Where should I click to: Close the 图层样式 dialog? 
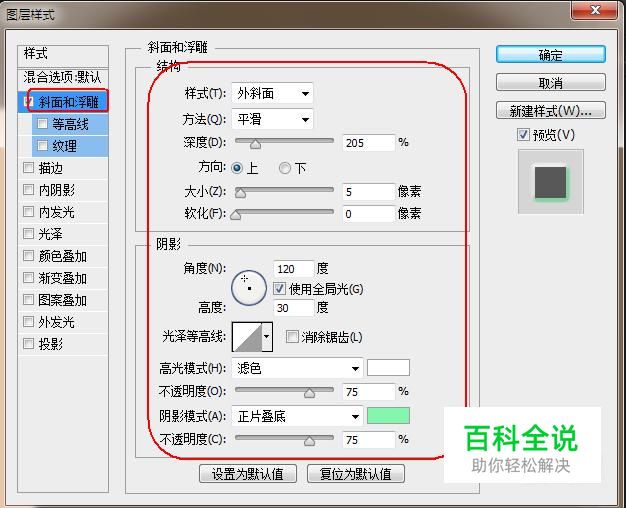(594, 10)
